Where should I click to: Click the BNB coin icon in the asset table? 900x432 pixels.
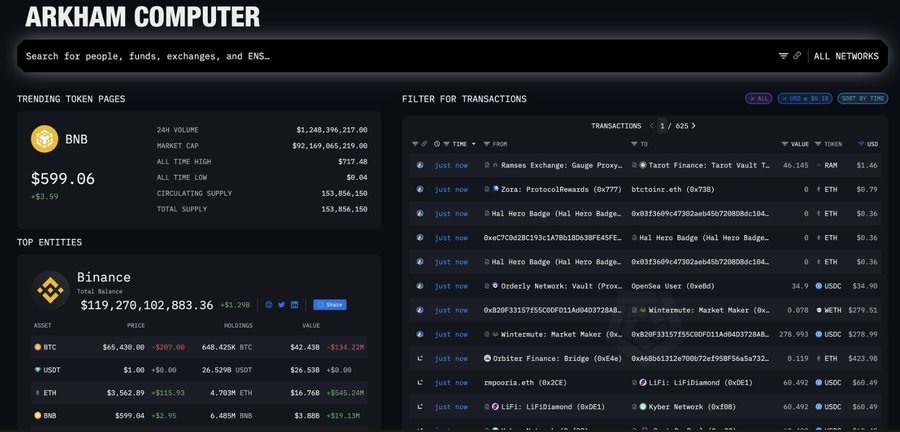(38, 415)
